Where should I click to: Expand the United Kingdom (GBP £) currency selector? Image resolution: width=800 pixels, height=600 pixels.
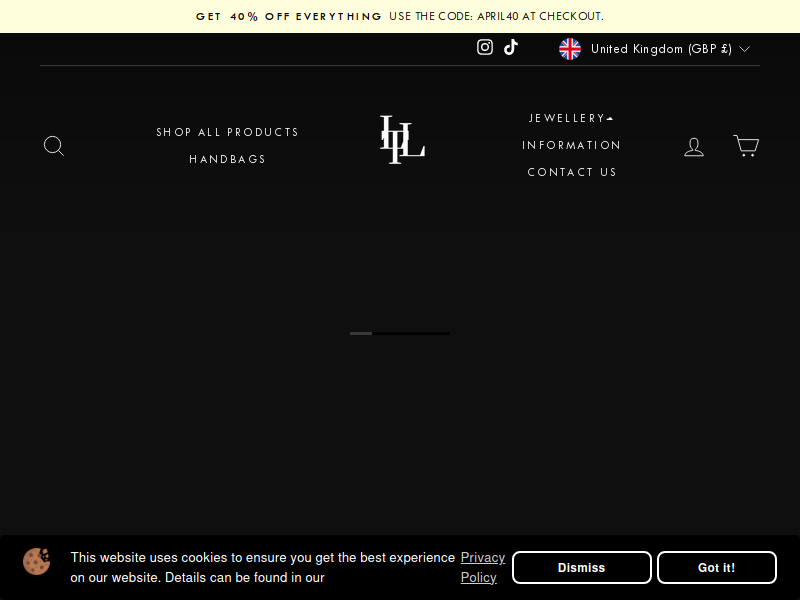pos(655,49)
